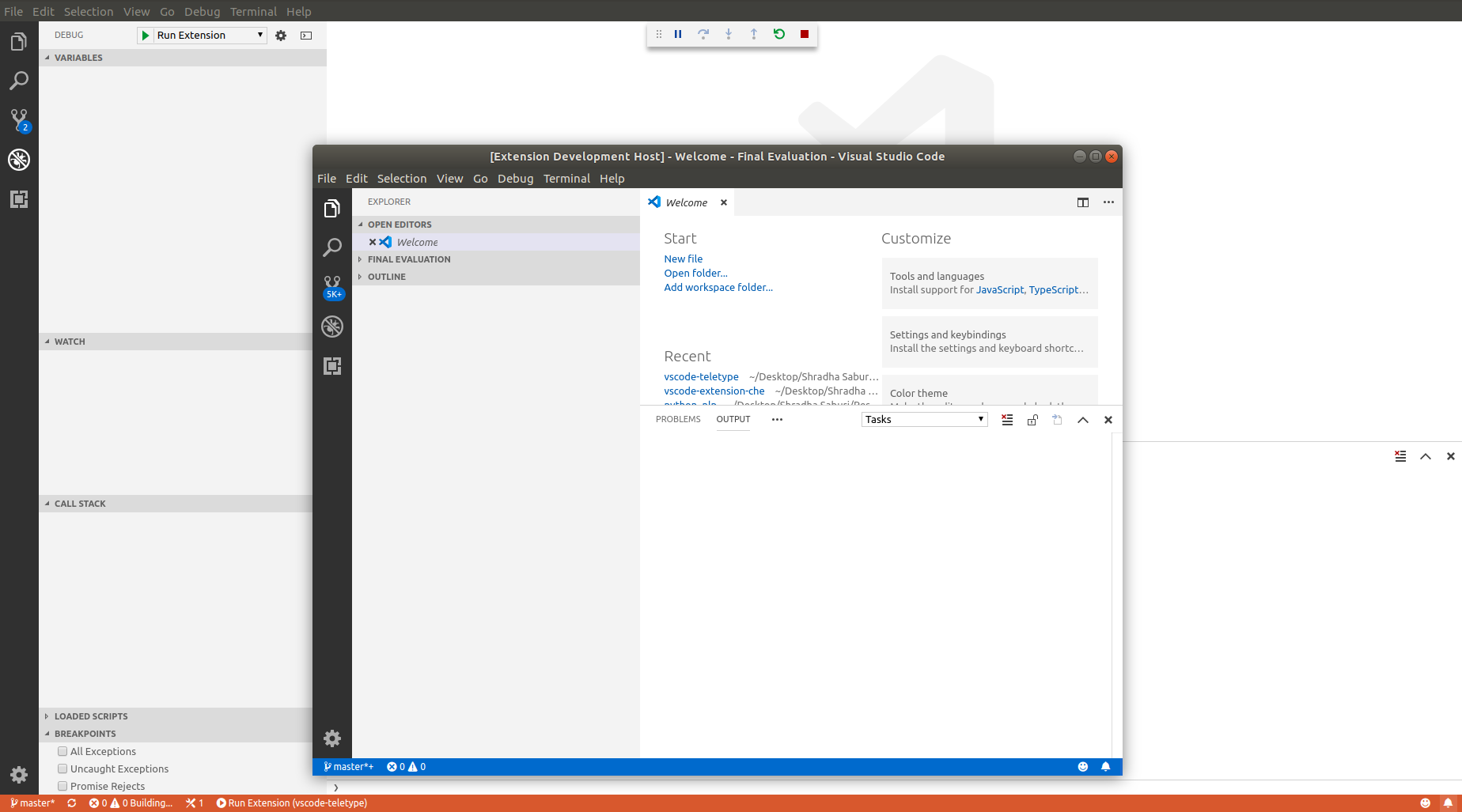Open Debug icon in Extension Host window
The width and height of the screenshot is (1462, 812).
click(x=332, y=327)
